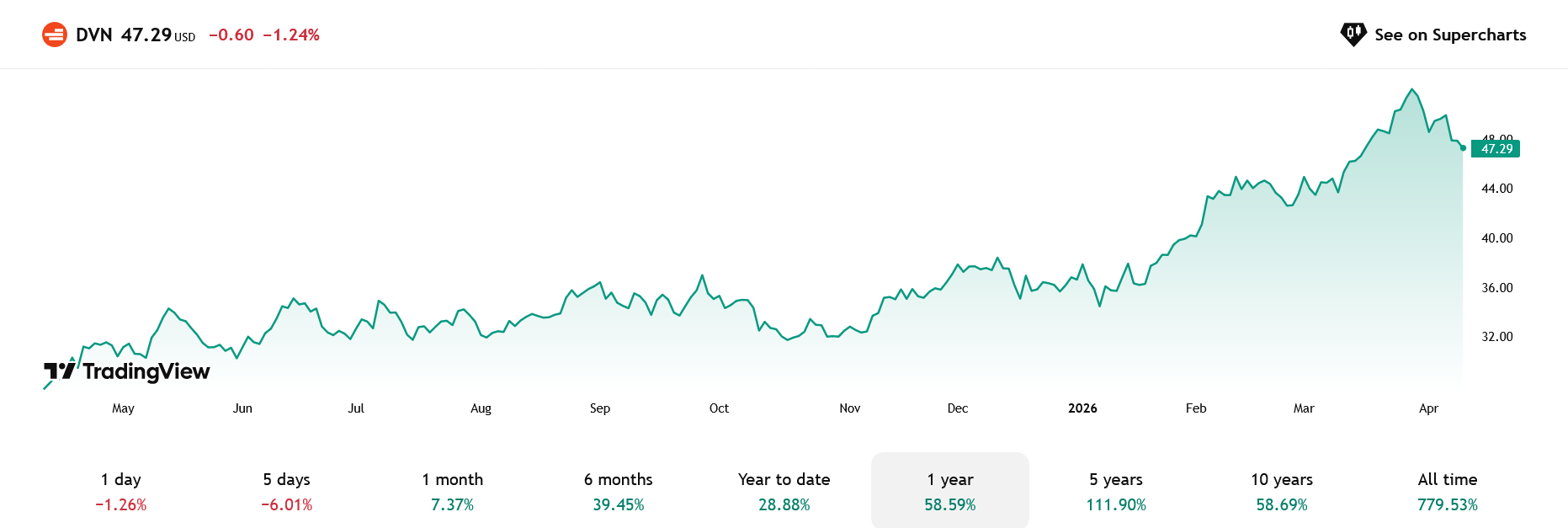The image size is (1568, 528).
Task: Click the DVN orange logo icon
Action: point(55,35)
